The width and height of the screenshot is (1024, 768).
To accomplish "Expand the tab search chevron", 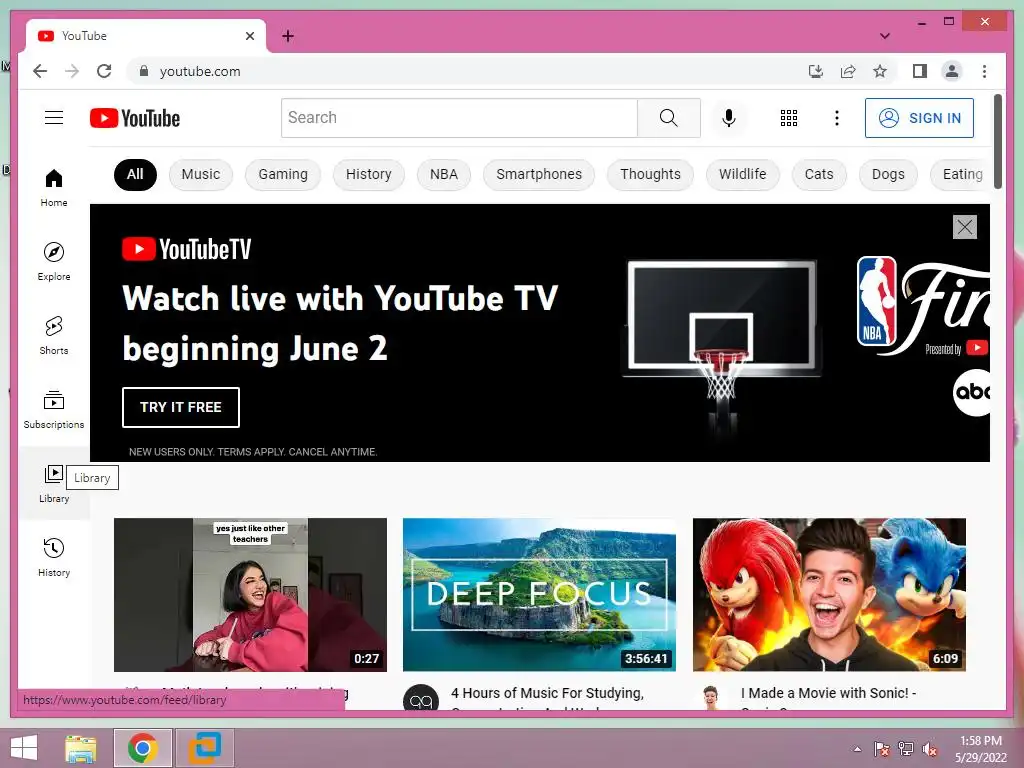I will pyautogui.click(x=884, y=36).
